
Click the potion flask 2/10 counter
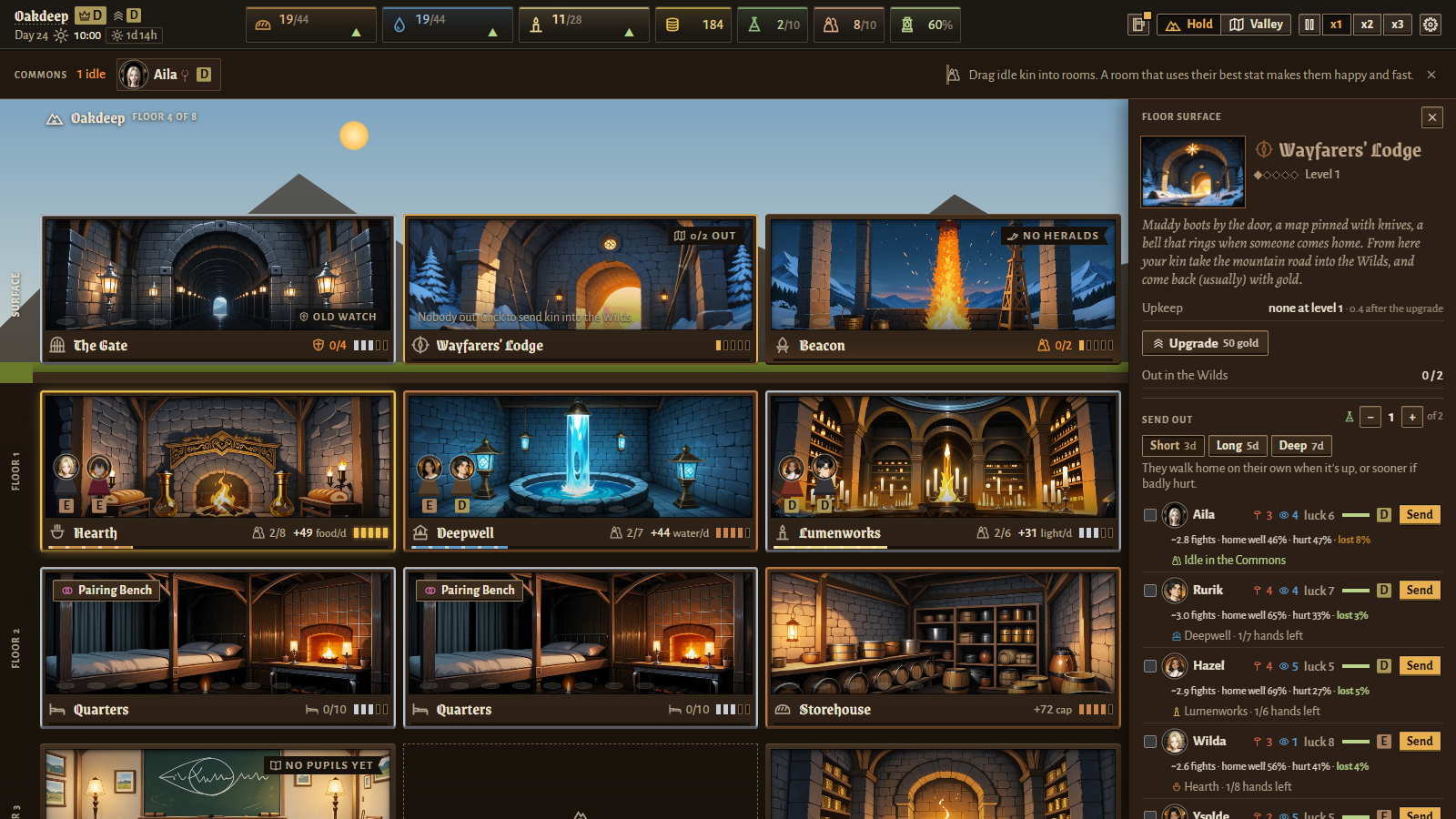773,25
